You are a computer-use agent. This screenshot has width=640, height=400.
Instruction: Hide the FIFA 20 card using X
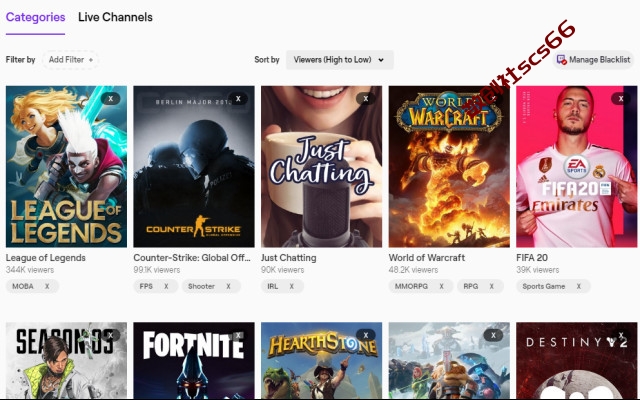(621, 98)
